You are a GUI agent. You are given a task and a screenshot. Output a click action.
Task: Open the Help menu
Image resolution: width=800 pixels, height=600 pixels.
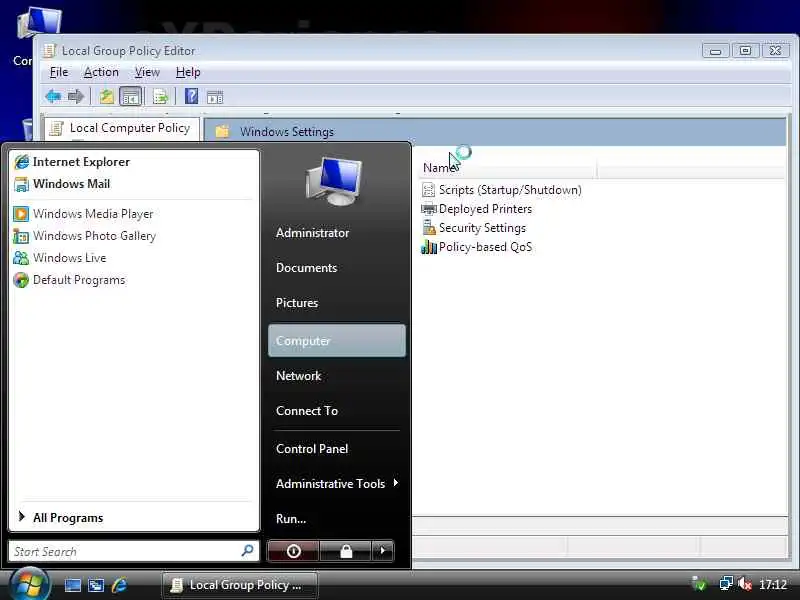click(x=188, y=72)
